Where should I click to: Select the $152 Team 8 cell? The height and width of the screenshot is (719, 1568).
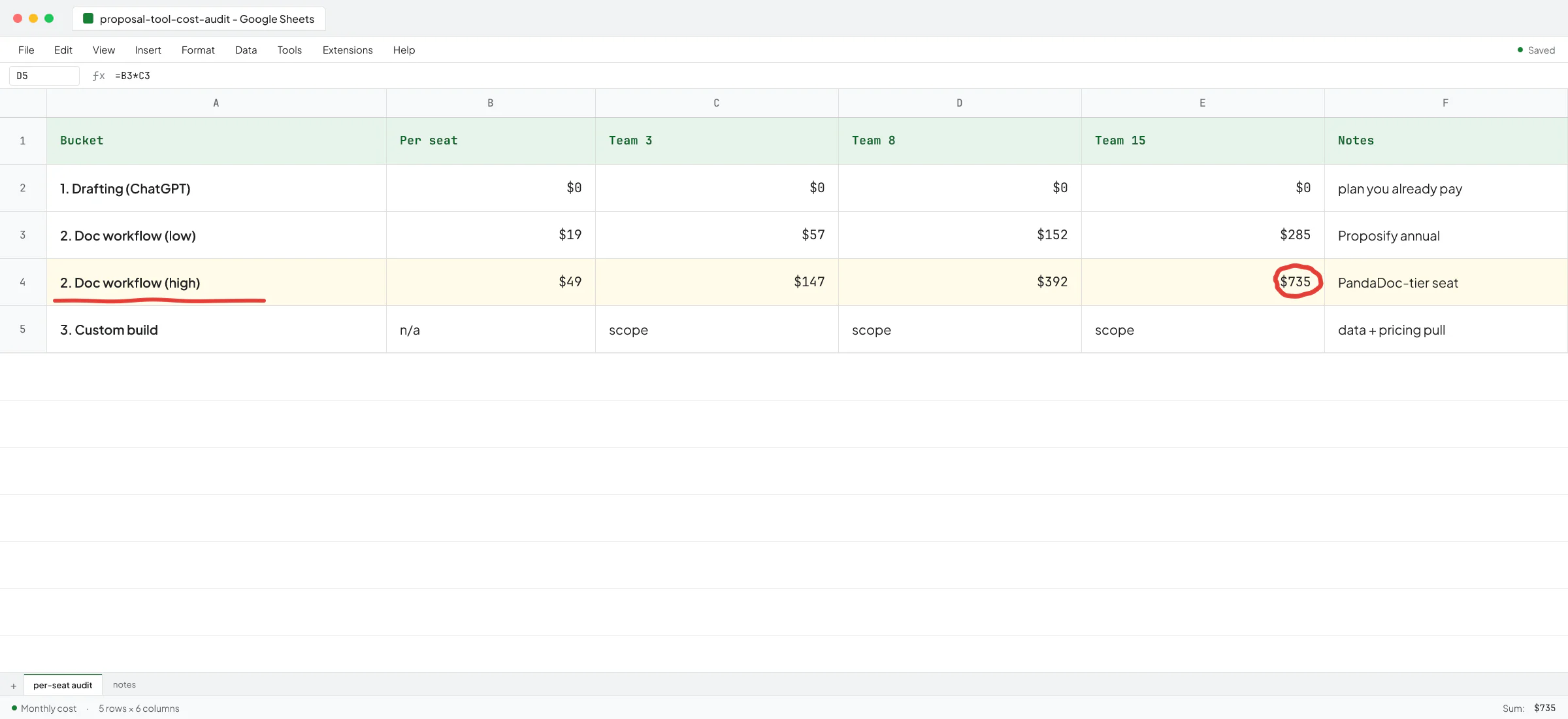click(x=960, y=235)
